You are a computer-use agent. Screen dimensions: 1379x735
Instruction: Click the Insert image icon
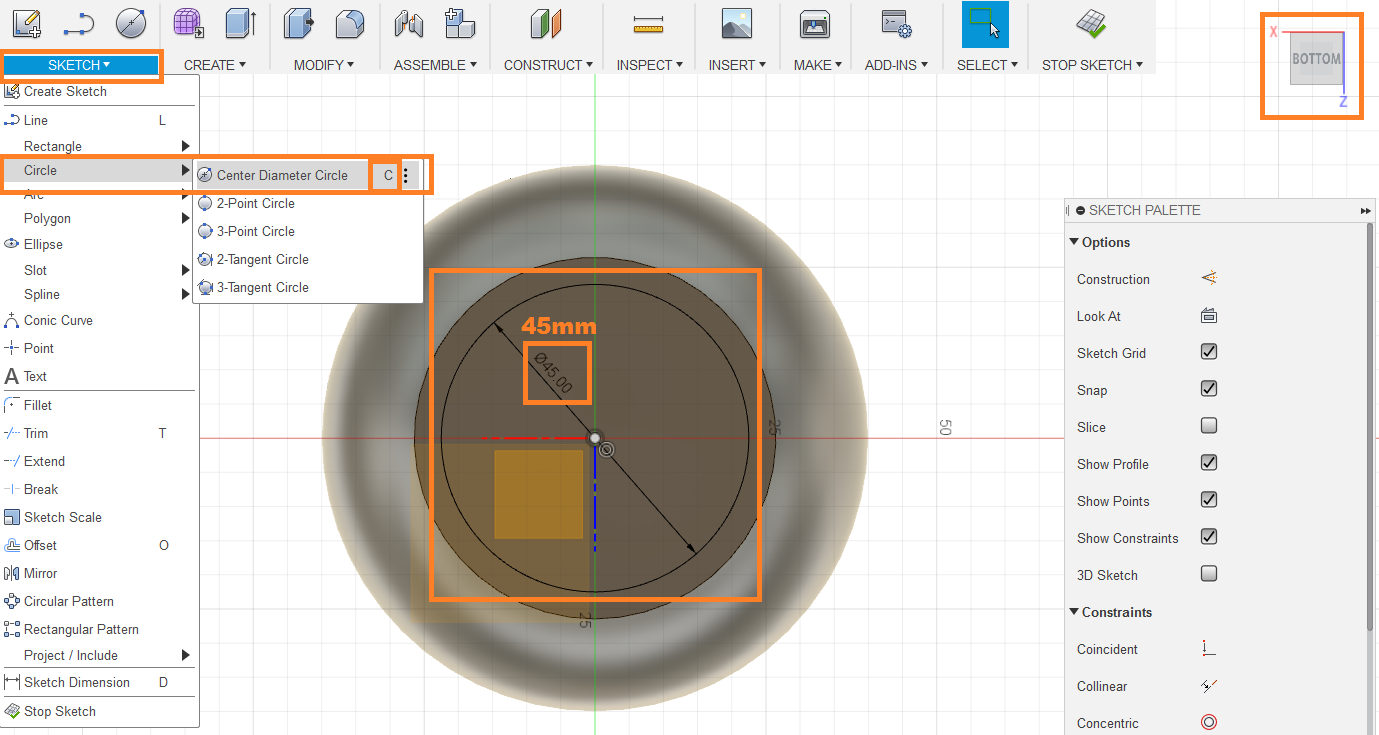click(737, 23)
